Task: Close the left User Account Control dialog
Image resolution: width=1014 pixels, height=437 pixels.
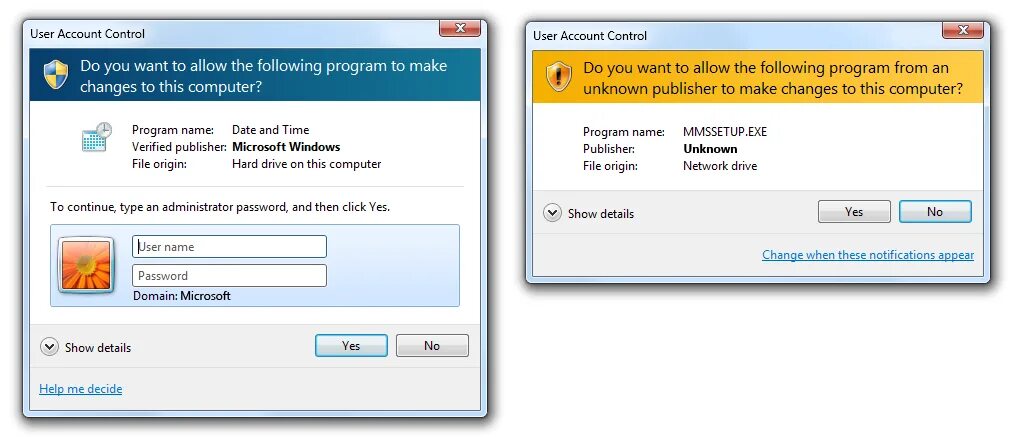Action: click(460, 28)
